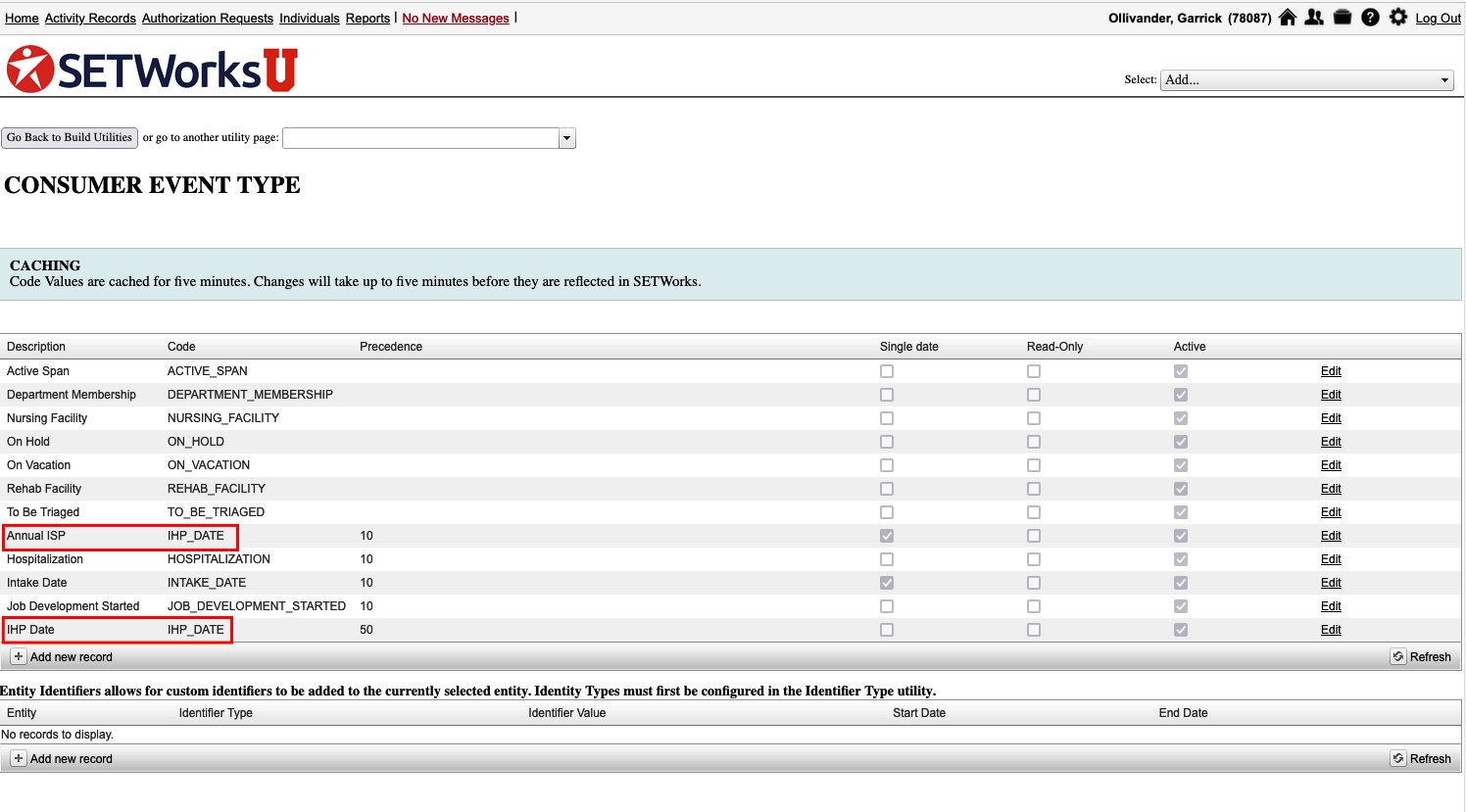Edit the Job Development Started record
Image resolution: width=1466 pixels, height=812 pixels.
point(1331,606)
